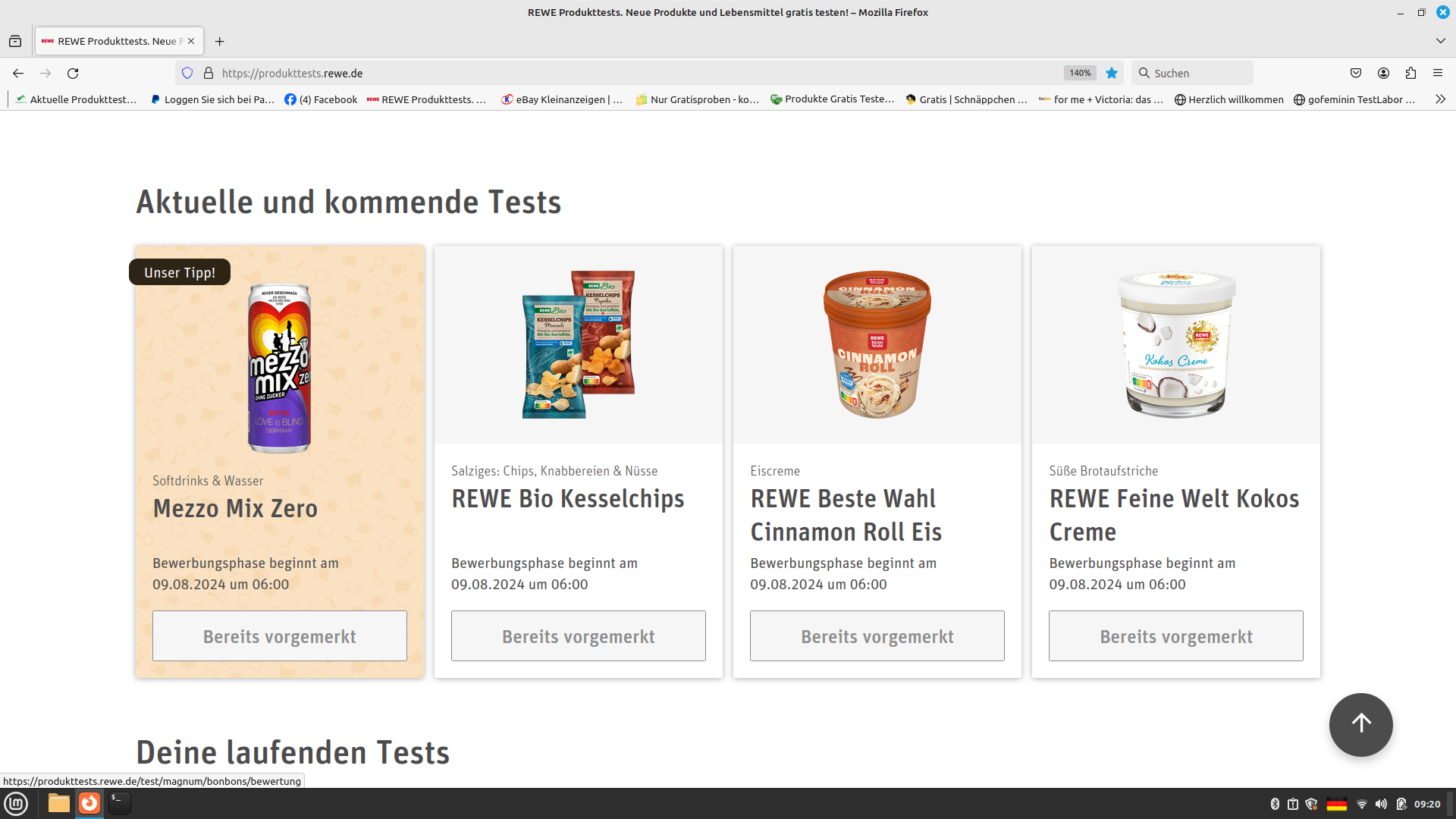The image size is (1456, 819).
Task: Click Bereits vorgemerkt under Cinnamon Roll Eis
Action: pos(877,636)
